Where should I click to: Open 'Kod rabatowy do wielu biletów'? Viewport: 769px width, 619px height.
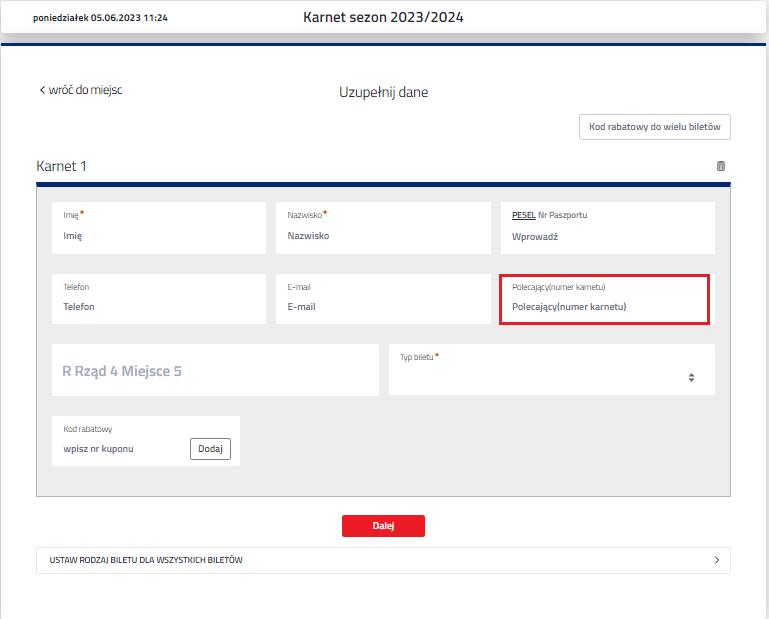pyautogui.click(x=655, y=127)
